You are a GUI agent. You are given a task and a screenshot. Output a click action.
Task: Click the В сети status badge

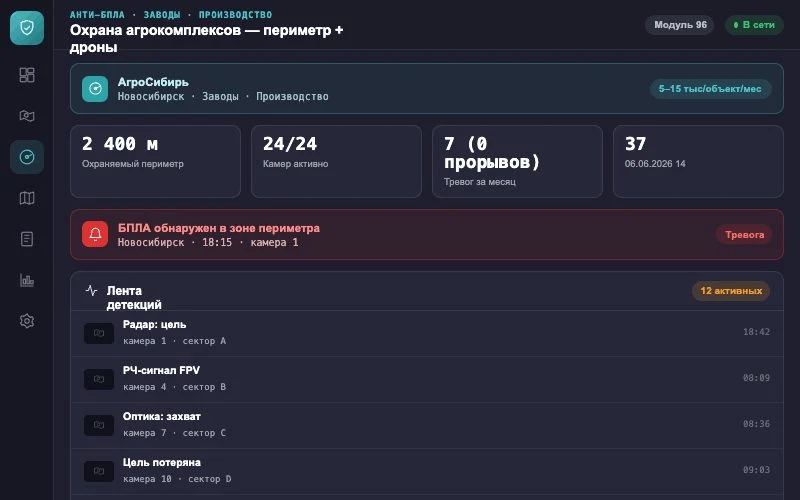754,24
